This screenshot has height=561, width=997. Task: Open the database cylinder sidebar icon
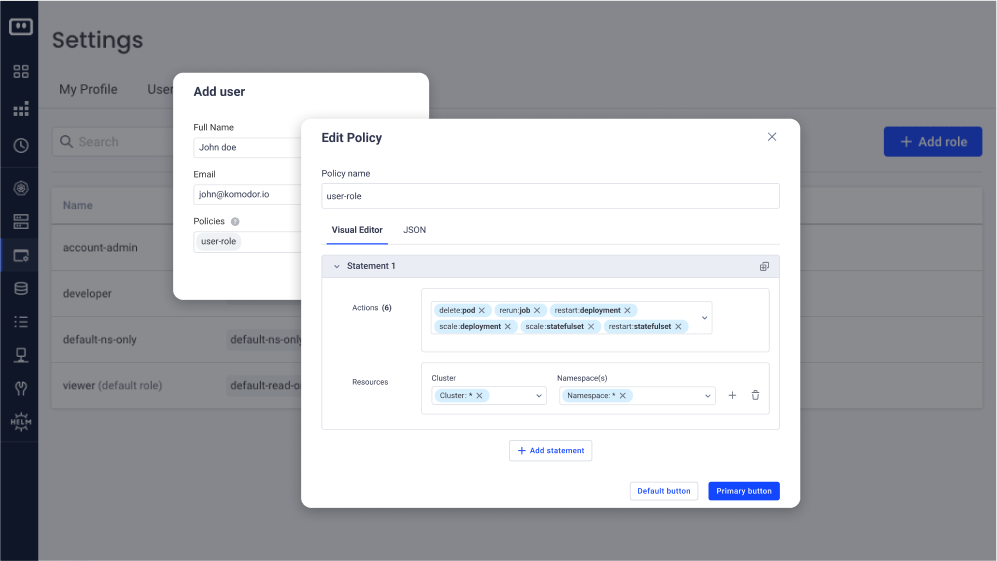(x=21, y=289)
